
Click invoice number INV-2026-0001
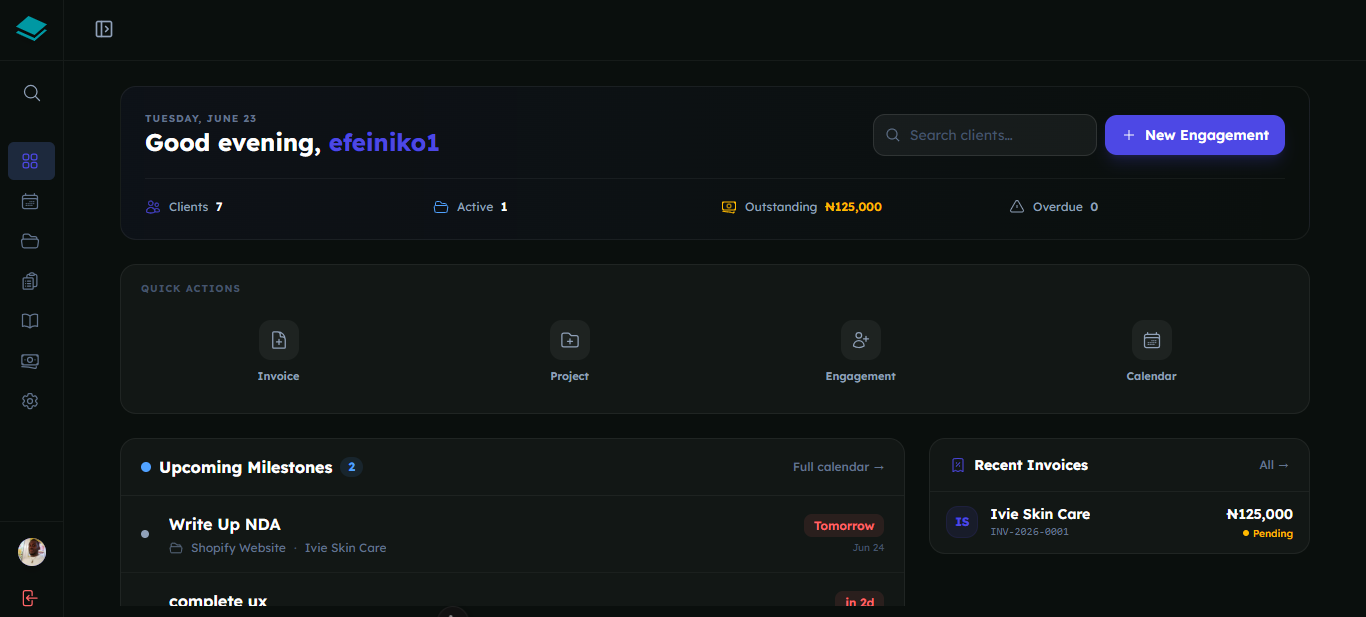coord(1030,532)
